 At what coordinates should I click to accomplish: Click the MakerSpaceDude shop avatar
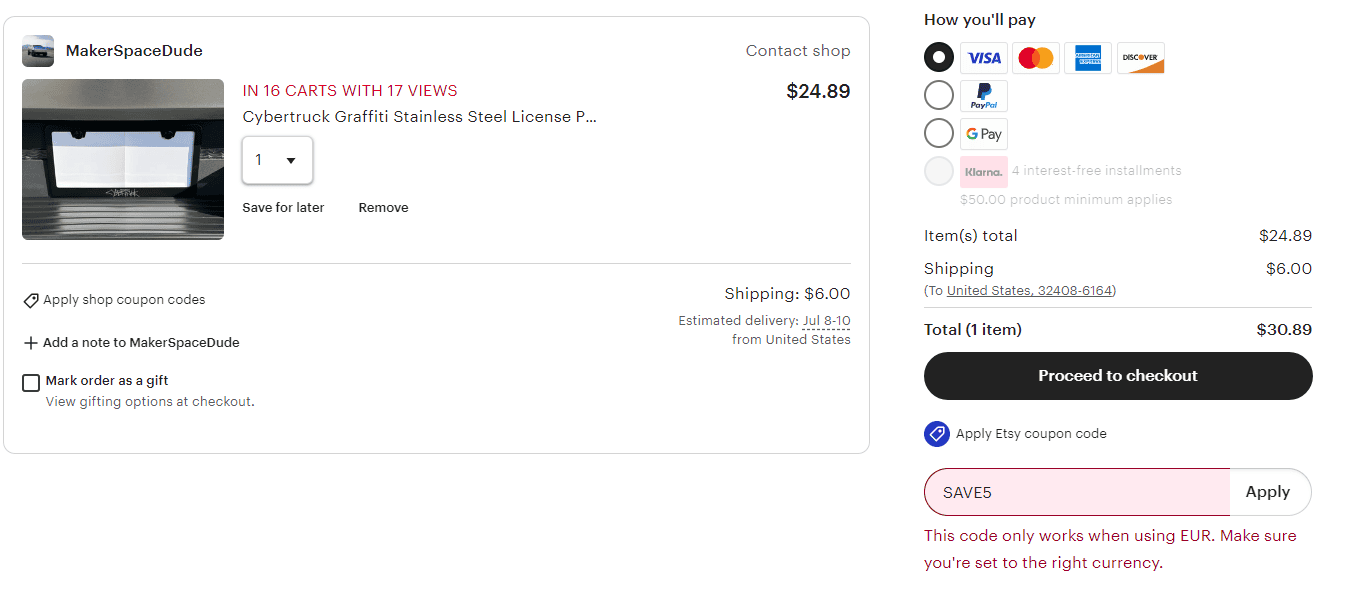pos(37,50)
